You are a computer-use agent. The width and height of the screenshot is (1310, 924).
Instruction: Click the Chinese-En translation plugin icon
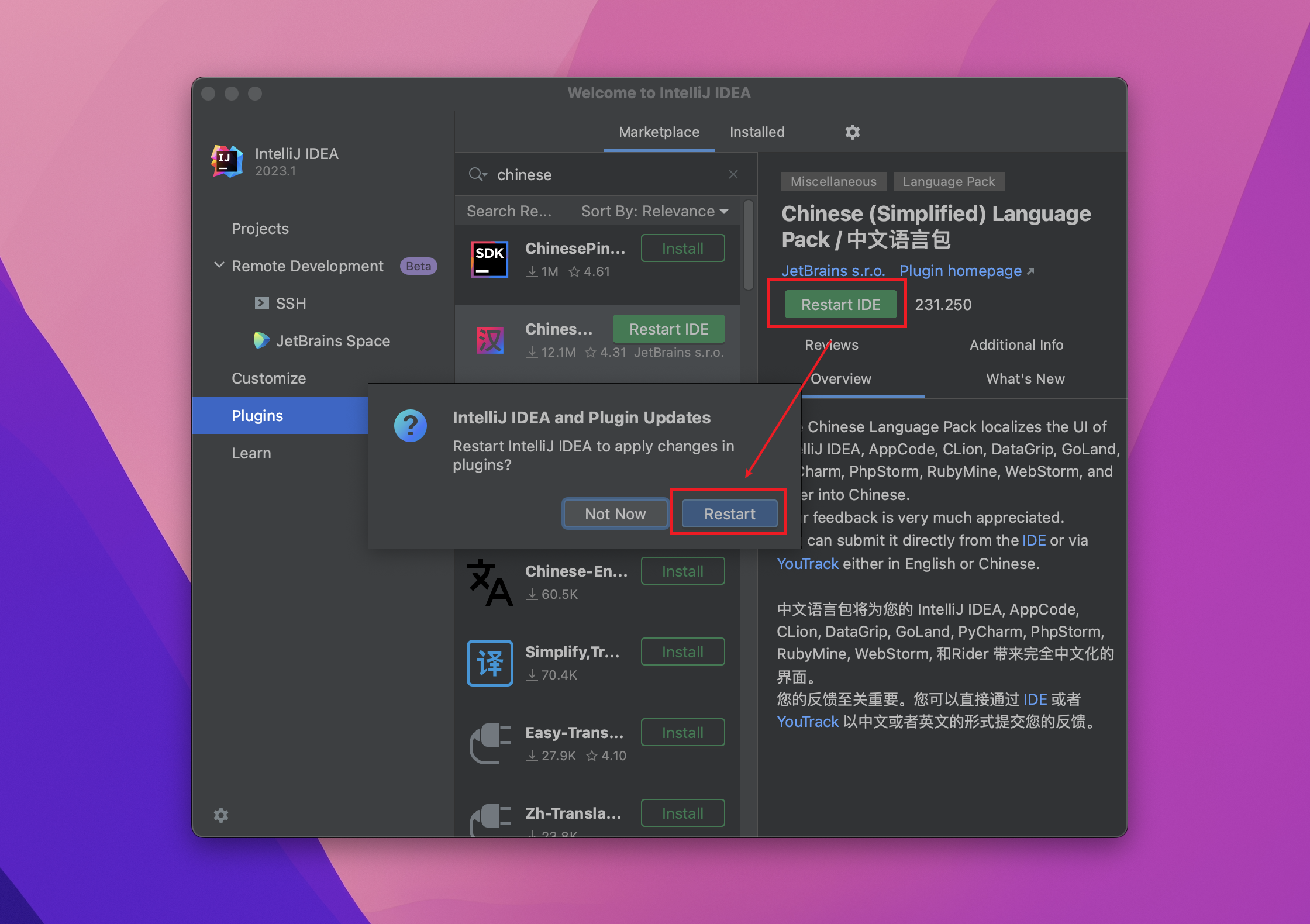click(491, 580)
